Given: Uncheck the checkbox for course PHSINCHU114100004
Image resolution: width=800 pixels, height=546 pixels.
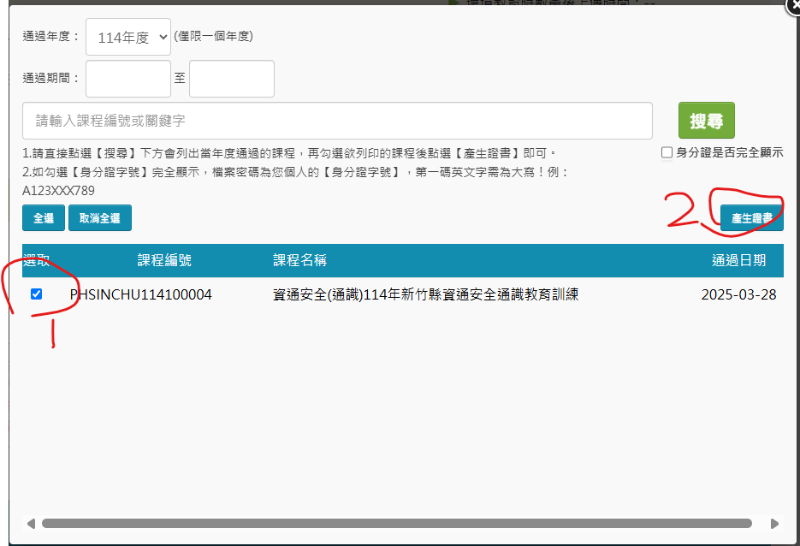Looking at the screenshot, I should (x=37, y=294).
